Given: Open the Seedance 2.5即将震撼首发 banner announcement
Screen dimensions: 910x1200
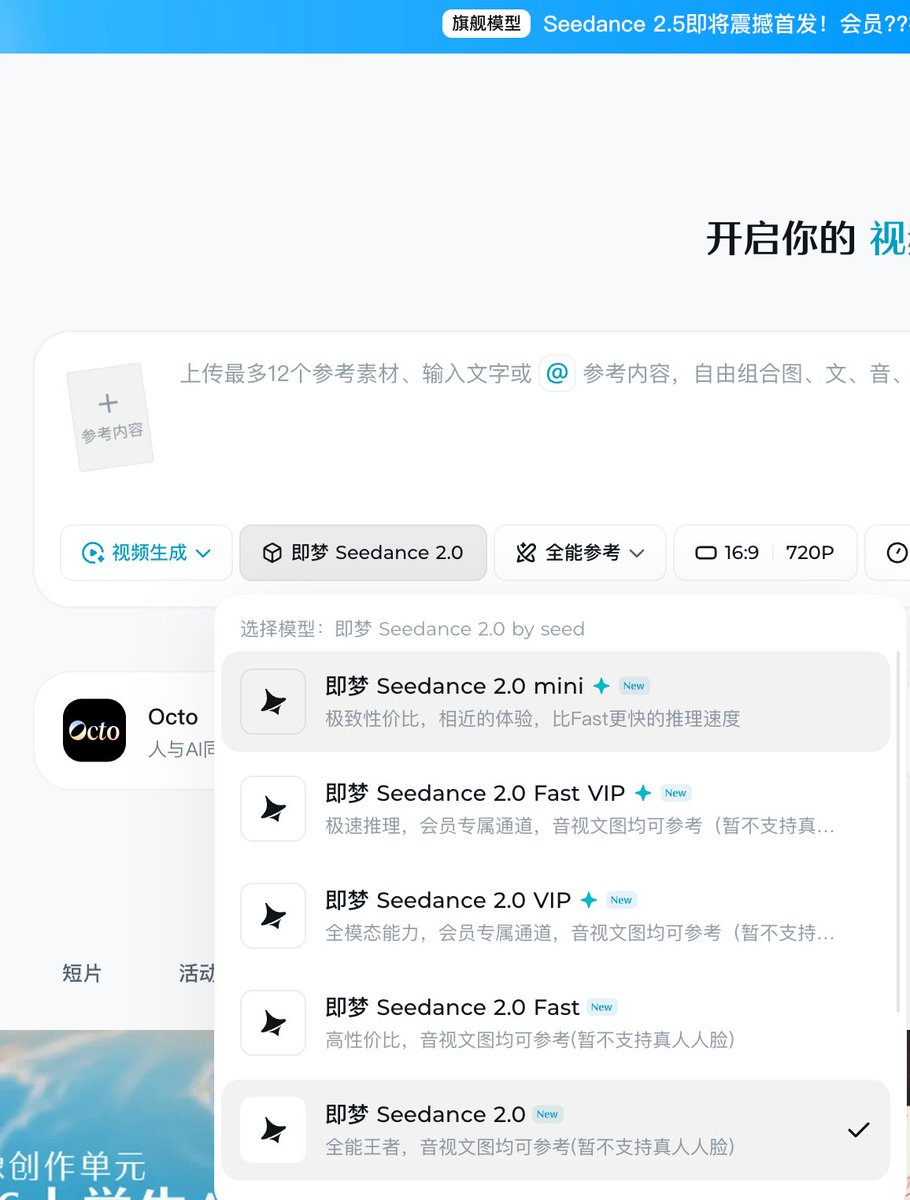Looking at the screenshot, I should point(725,24).
